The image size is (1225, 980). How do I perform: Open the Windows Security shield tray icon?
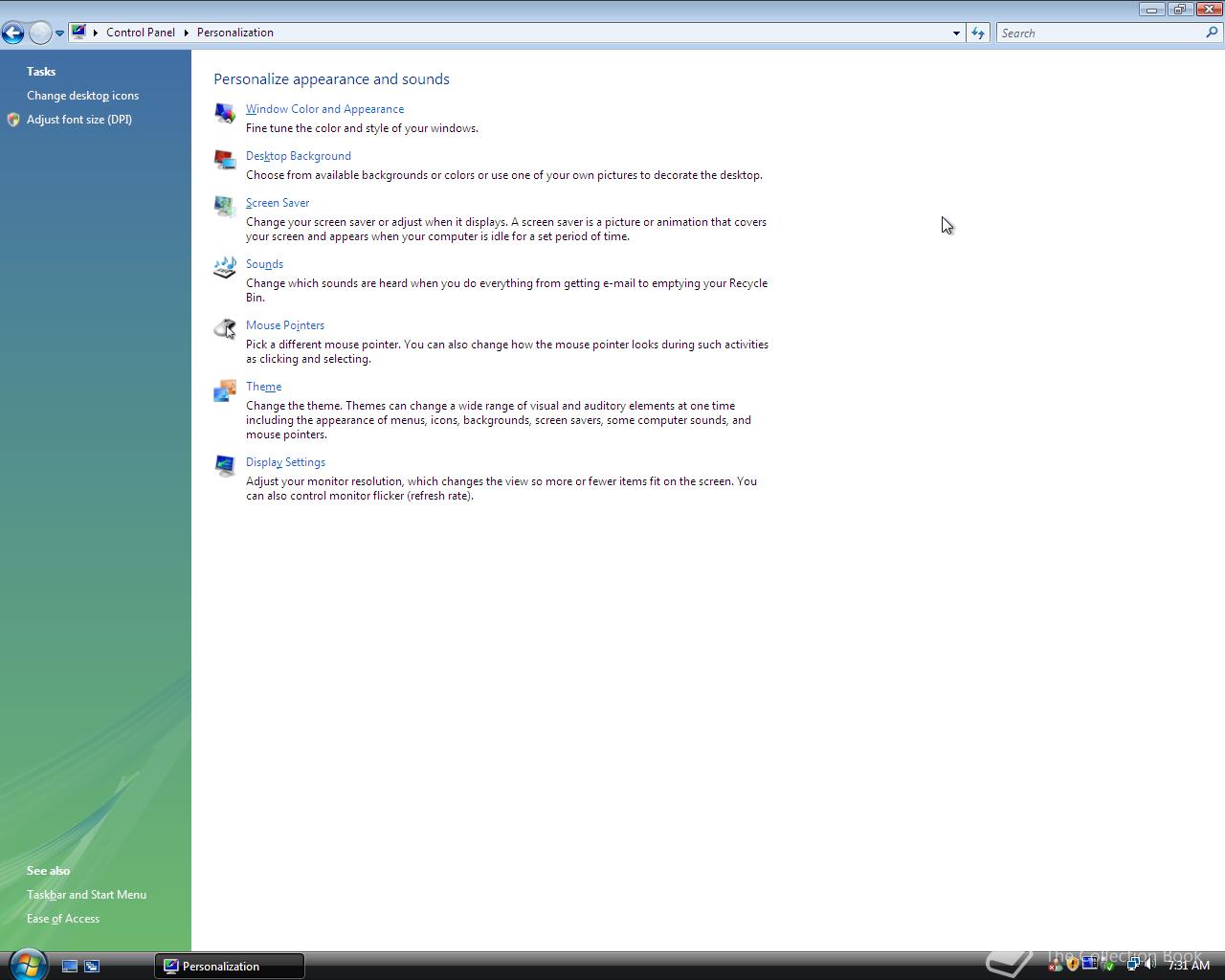[x=1073, y=965]
